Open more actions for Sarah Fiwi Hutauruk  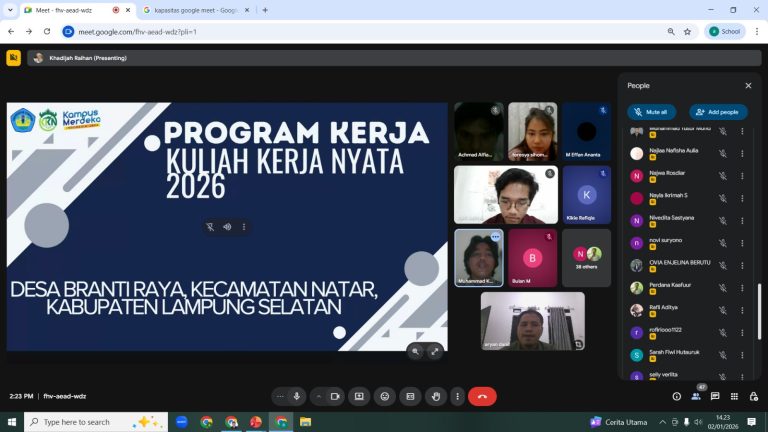click(742, 355)
